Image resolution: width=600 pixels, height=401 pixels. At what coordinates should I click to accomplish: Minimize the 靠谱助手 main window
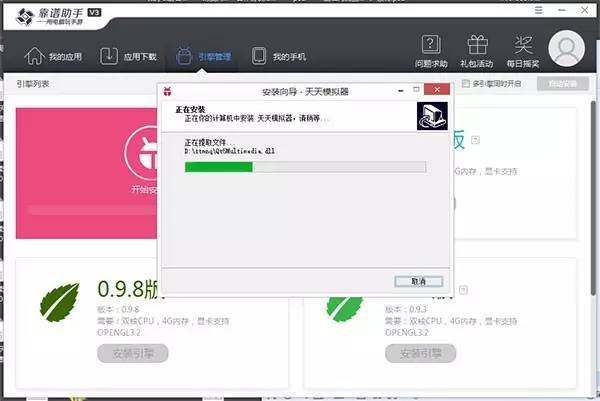pos(562,10)
